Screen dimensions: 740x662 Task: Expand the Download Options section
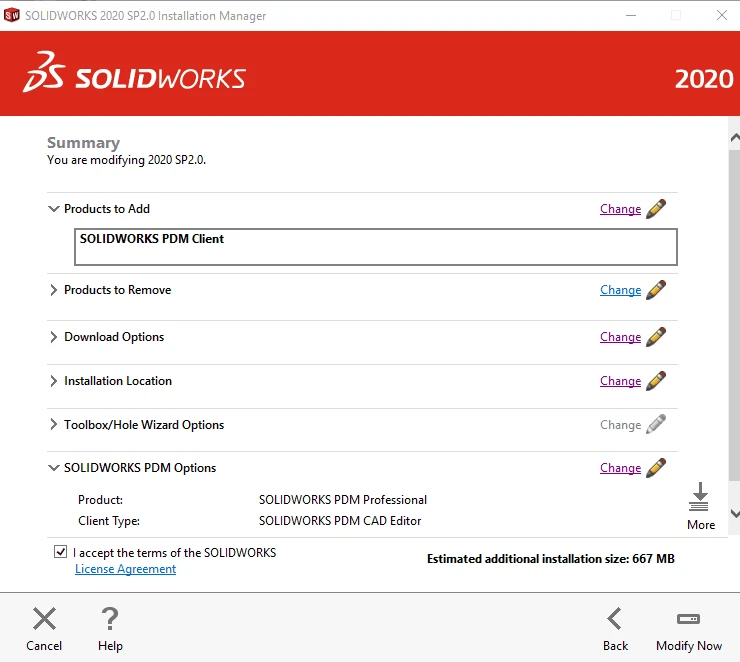click(54, 337)
